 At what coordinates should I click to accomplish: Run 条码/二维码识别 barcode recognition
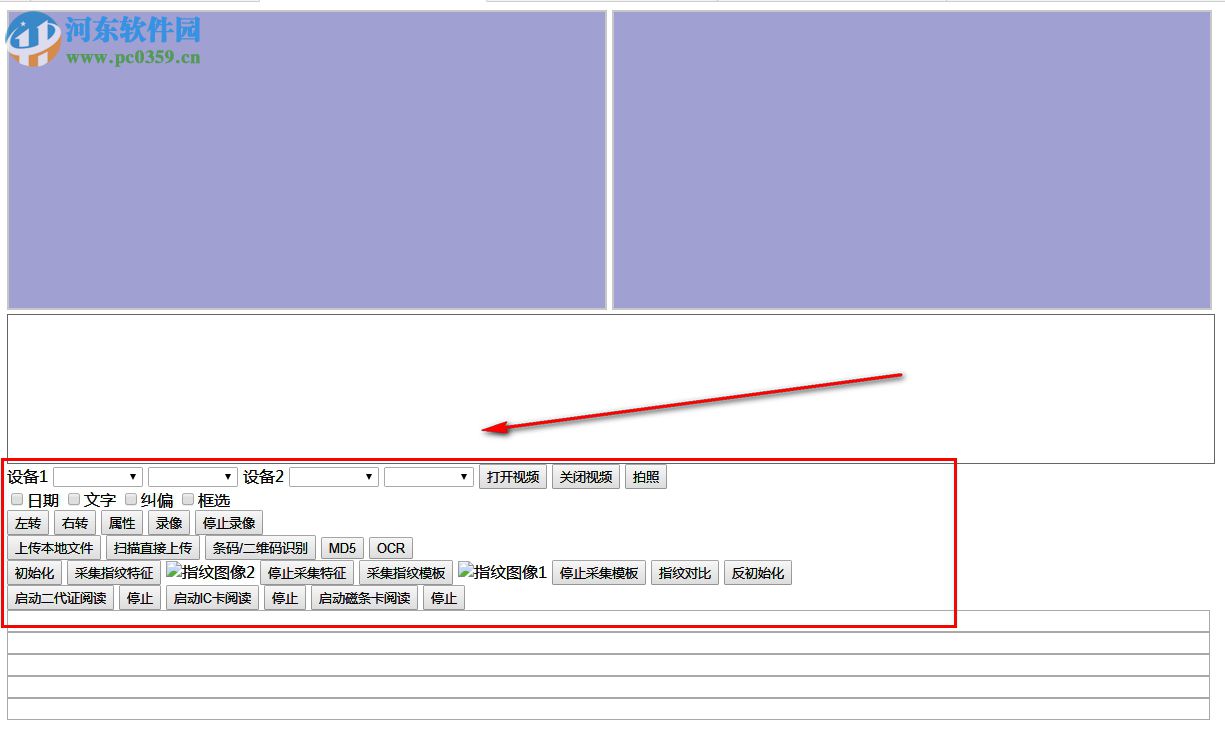pos(260,548)
